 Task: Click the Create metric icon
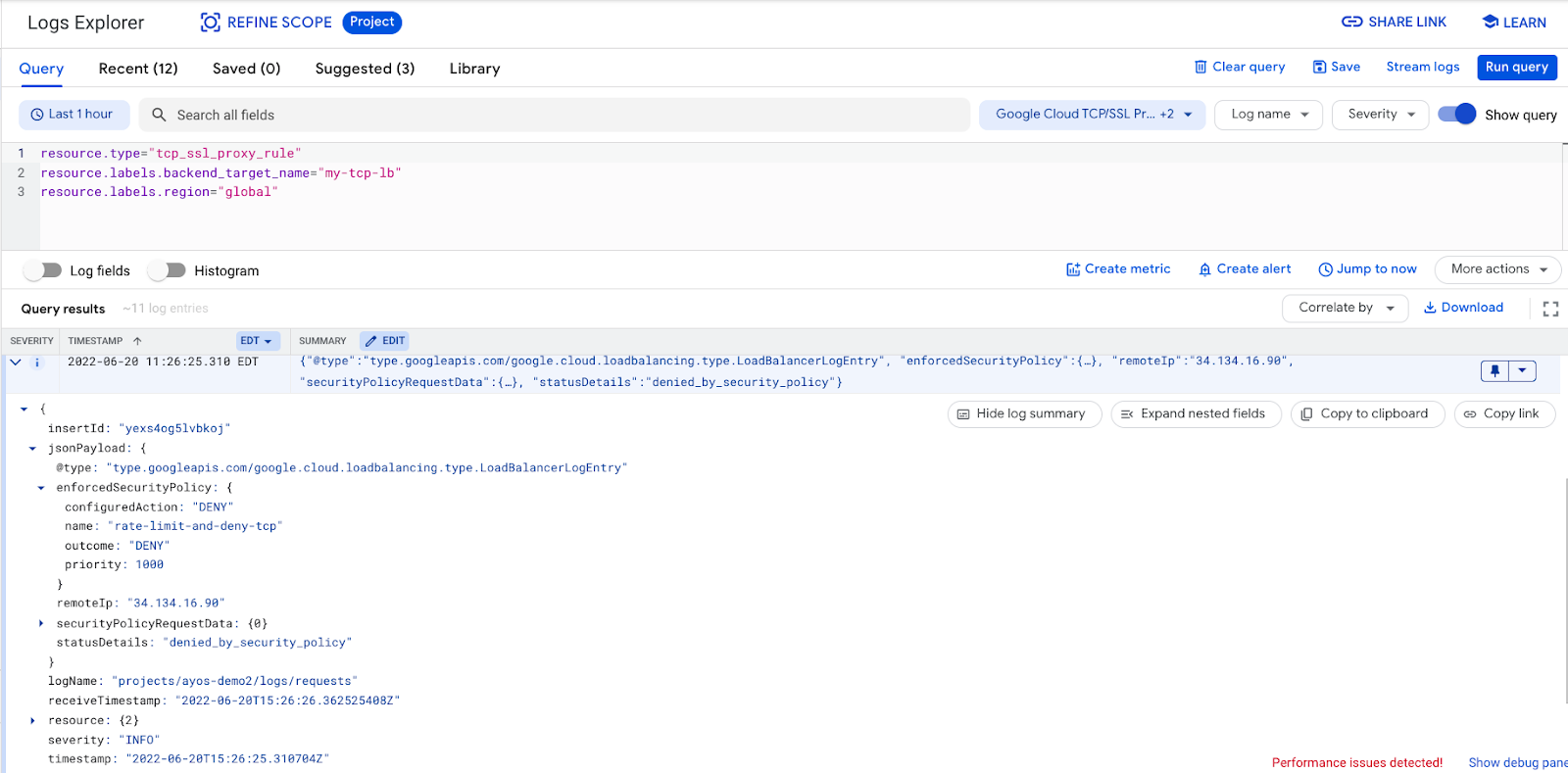tap(1073, 269)
